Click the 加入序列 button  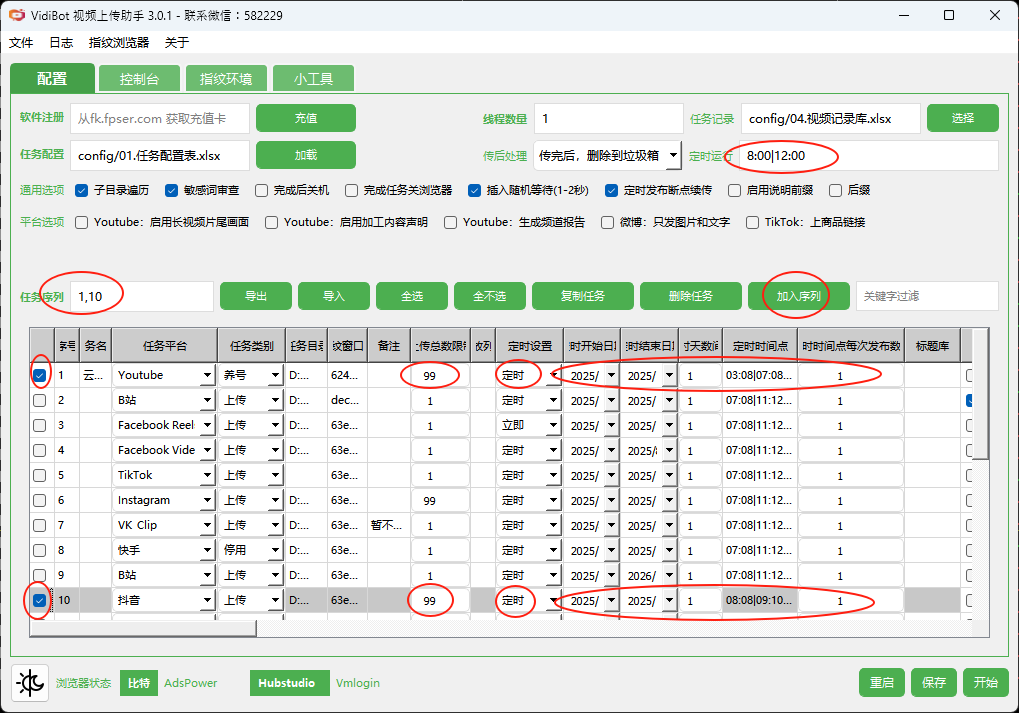(799, 296)
